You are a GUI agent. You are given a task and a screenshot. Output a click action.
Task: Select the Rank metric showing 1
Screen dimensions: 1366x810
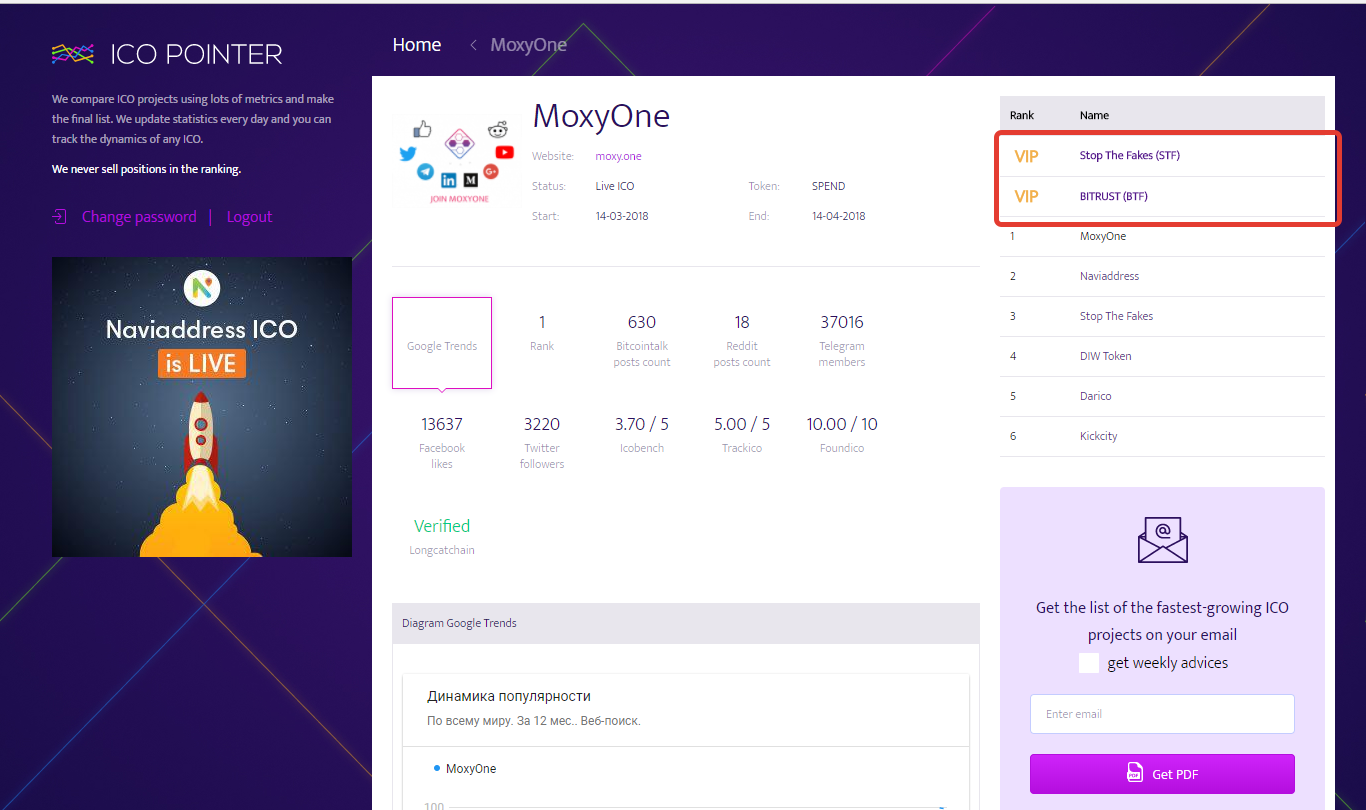(x=542, y=333)
